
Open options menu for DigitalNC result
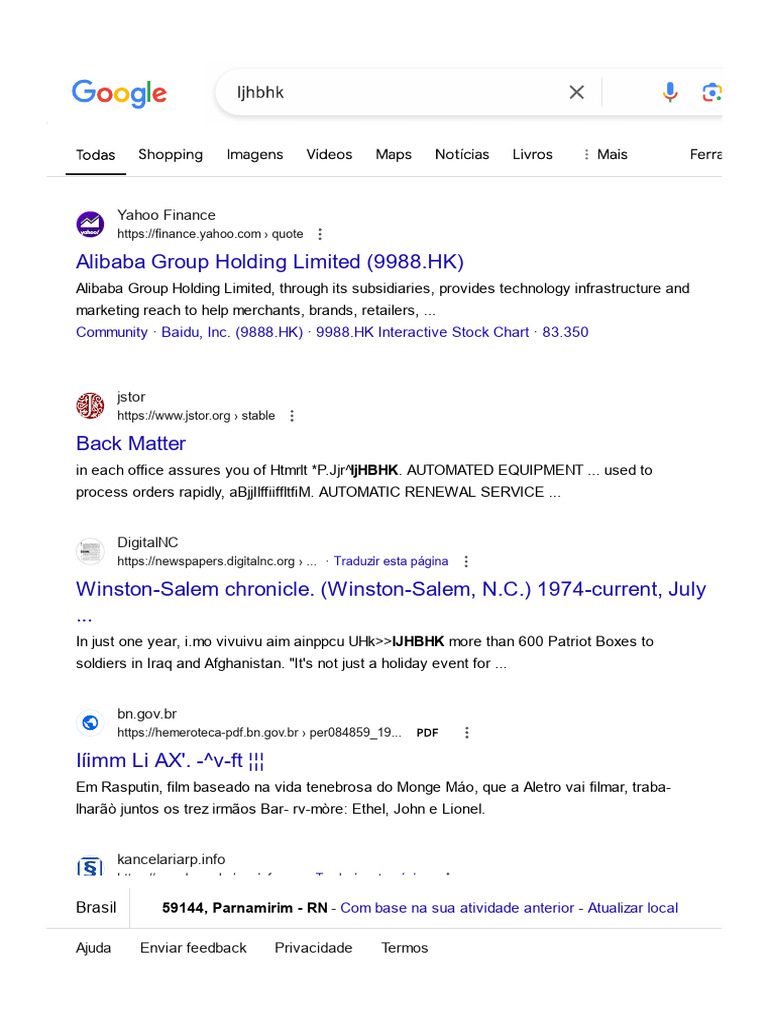(x=466, y=562)
